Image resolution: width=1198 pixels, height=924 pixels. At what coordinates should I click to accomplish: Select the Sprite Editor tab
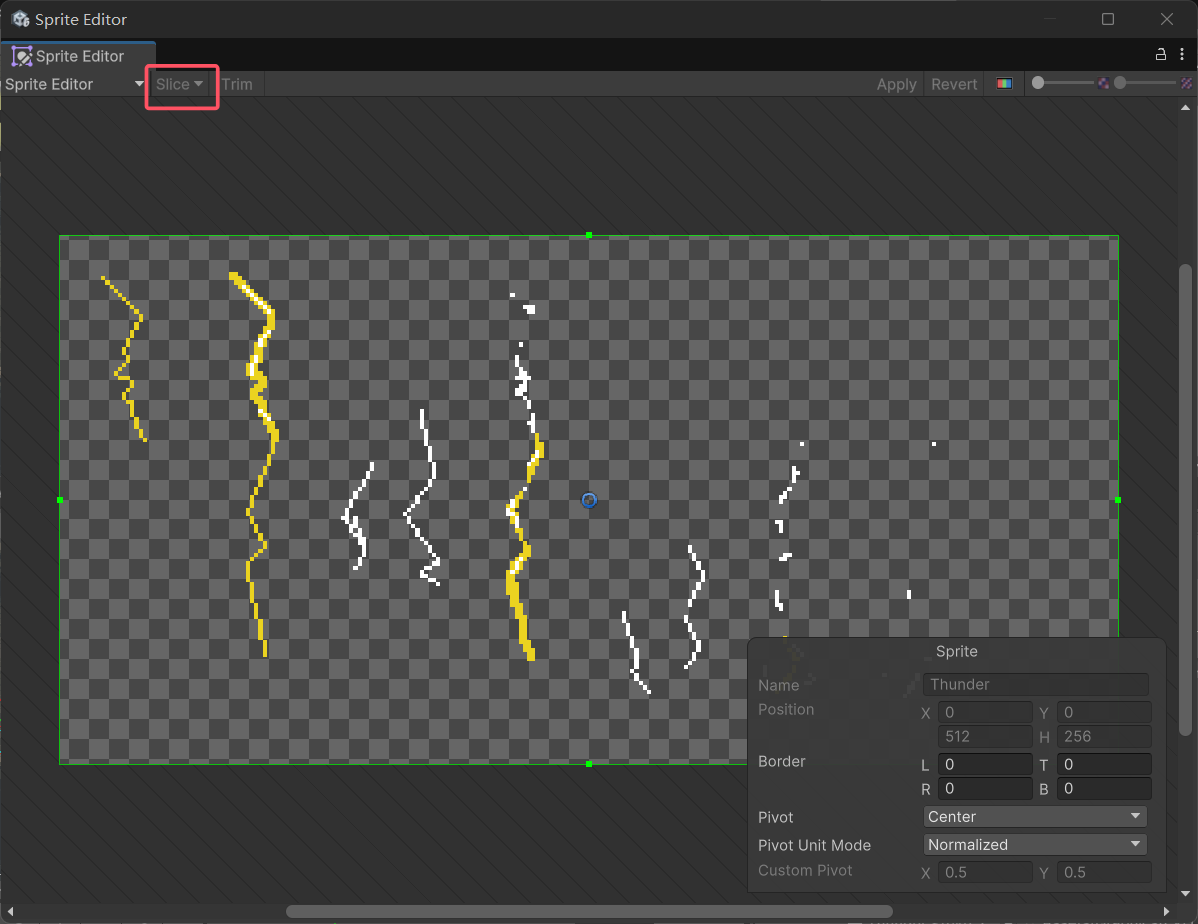click(x=78, y=56)
